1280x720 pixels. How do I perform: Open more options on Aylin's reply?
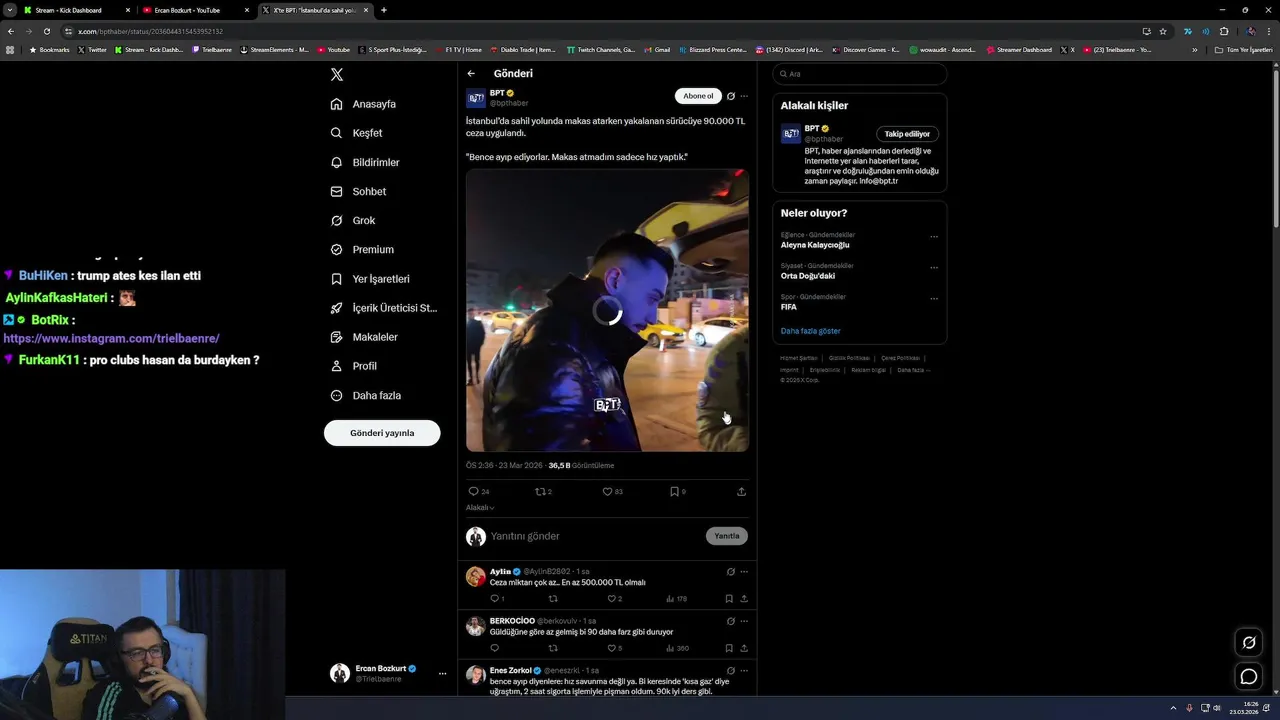(744, 572)
